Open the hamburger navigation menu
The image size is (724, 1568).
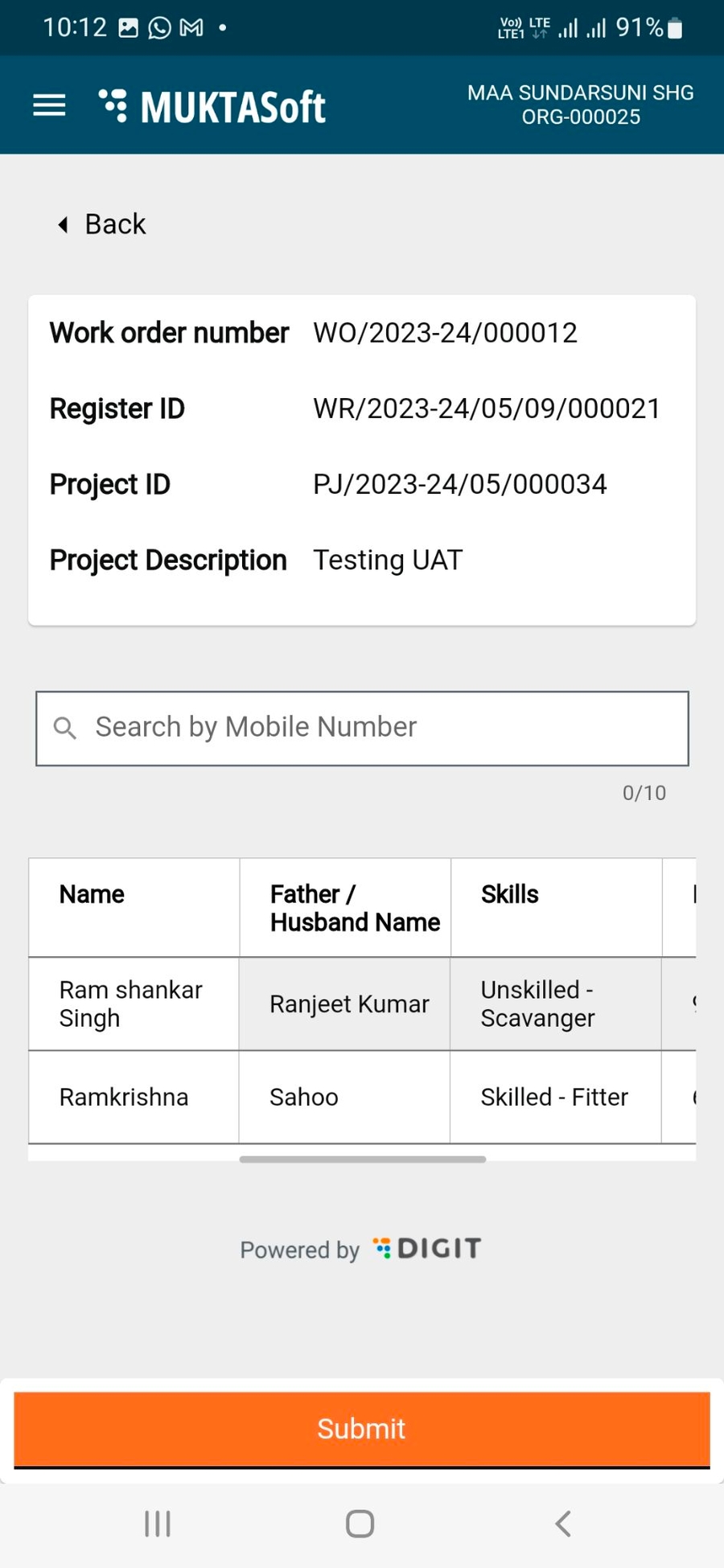(49, 105)
